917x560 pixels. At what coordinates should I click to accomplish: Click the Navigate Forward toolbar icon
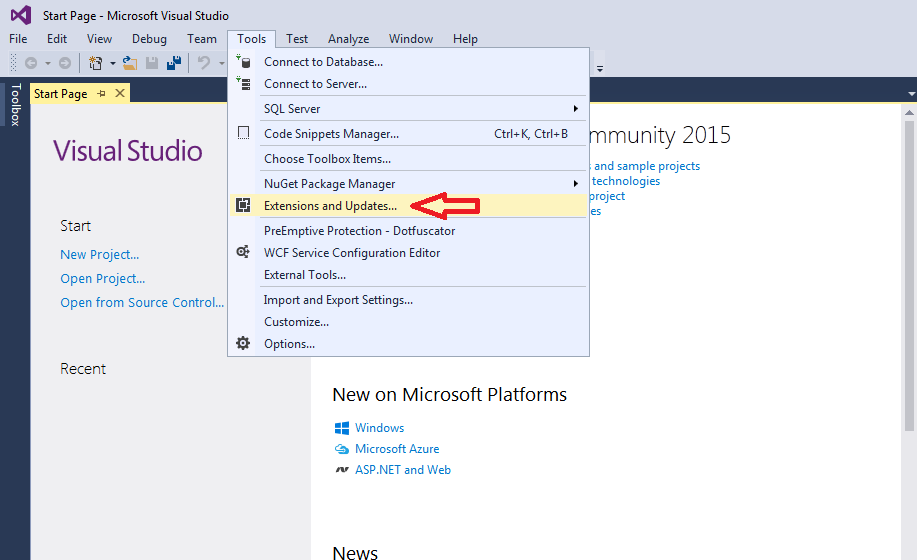(x=65, y=63)
